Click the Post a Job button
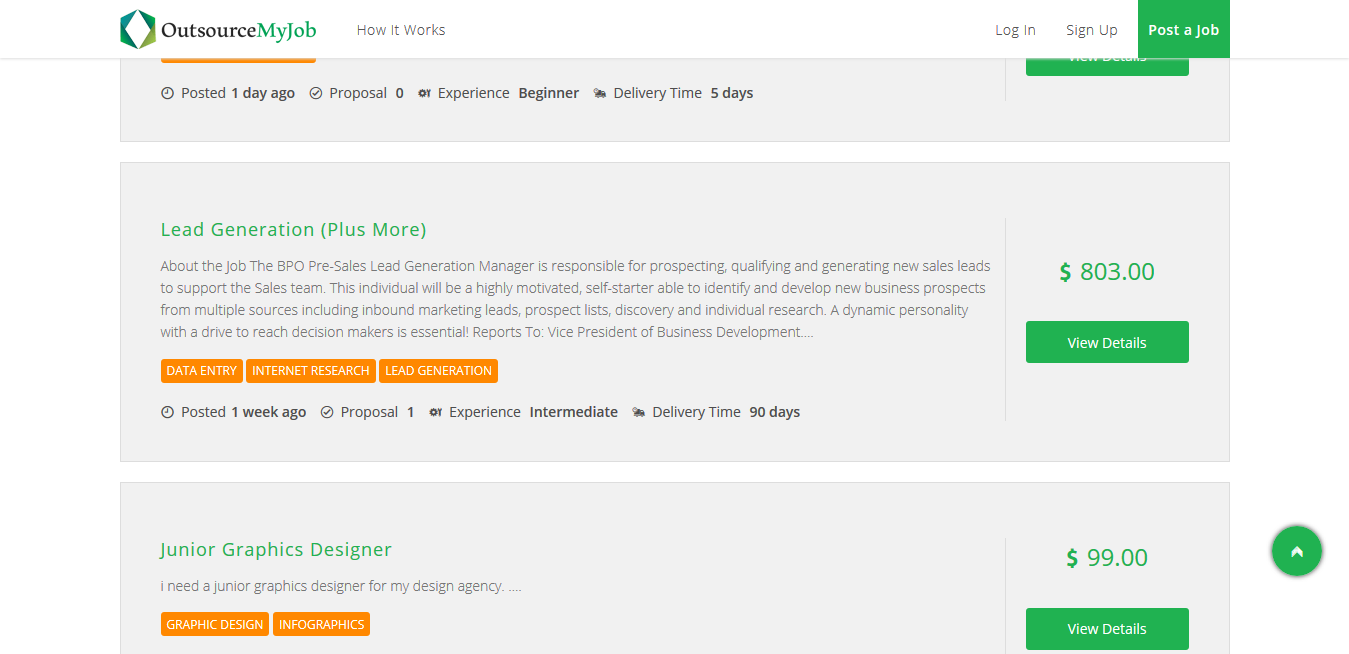 click(1183, 30)
